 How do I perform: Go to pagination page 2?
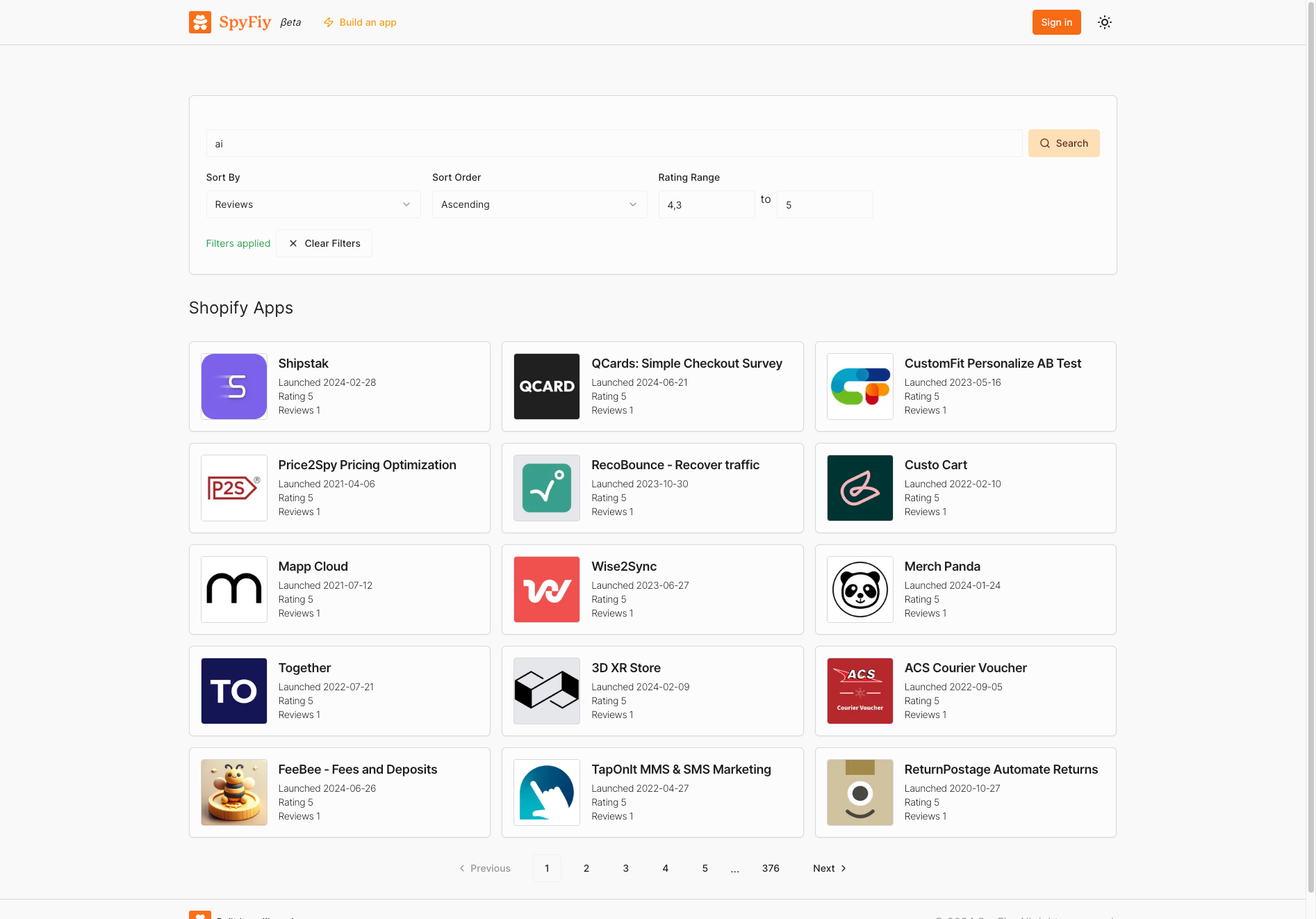(x=586, y=868)
